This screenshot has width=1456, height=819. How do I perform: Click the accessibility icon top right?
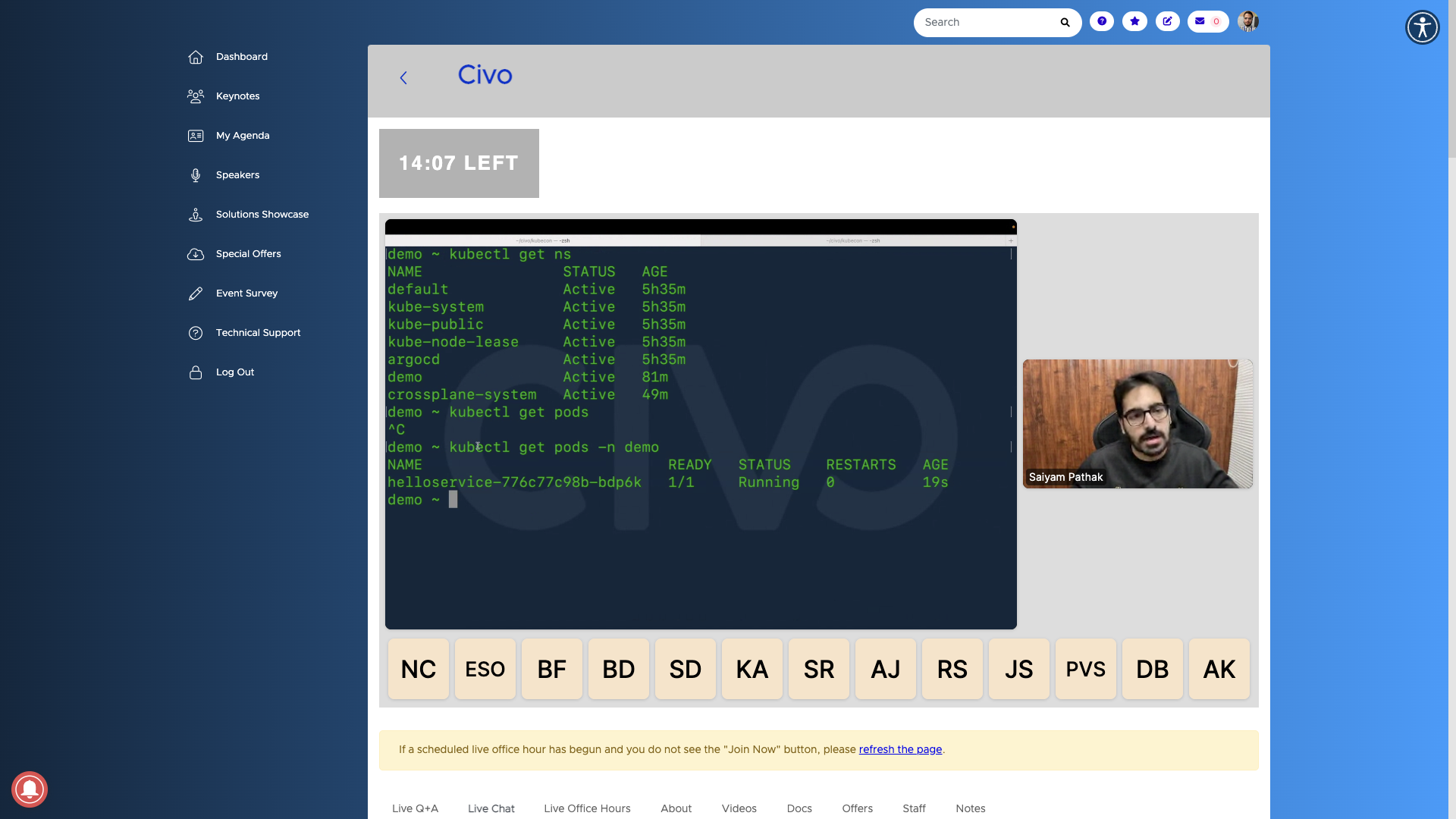tap(1422, 27)
